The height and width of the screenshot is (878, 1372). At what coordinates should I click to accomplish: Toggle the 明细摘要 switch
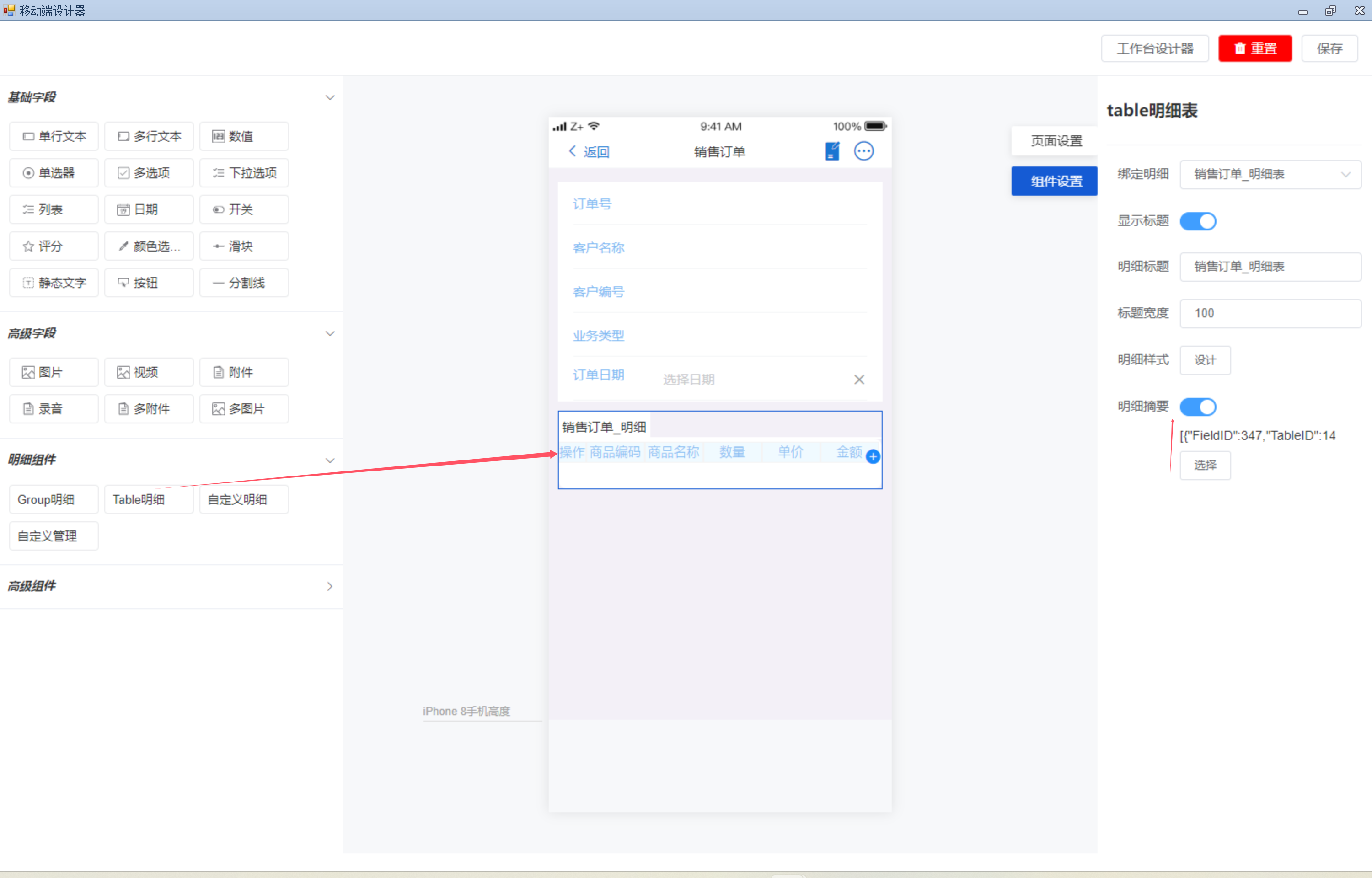(1198, 407)
